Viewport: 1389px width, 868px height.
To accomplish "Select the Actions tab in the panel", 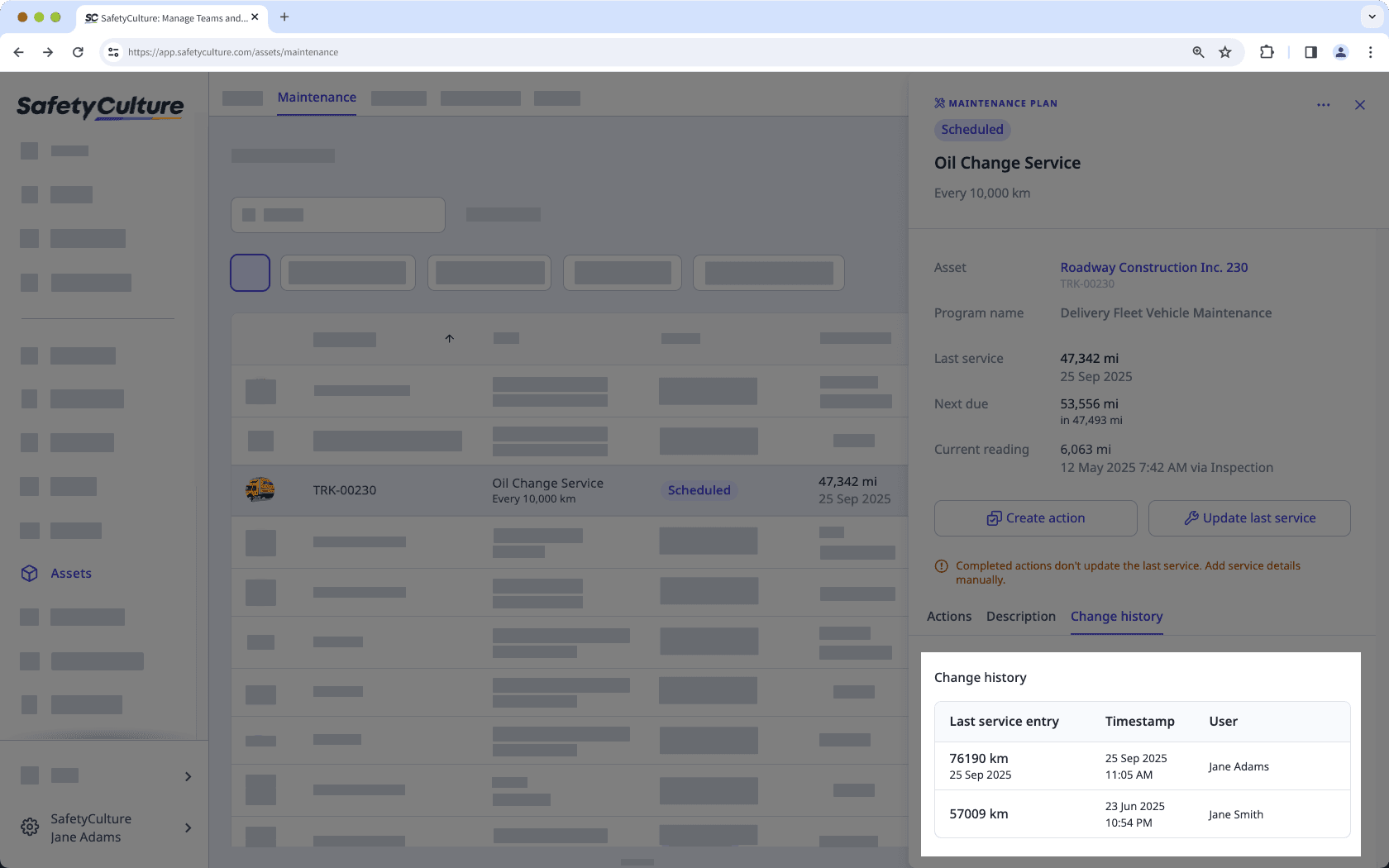I will tap(948, 616).
